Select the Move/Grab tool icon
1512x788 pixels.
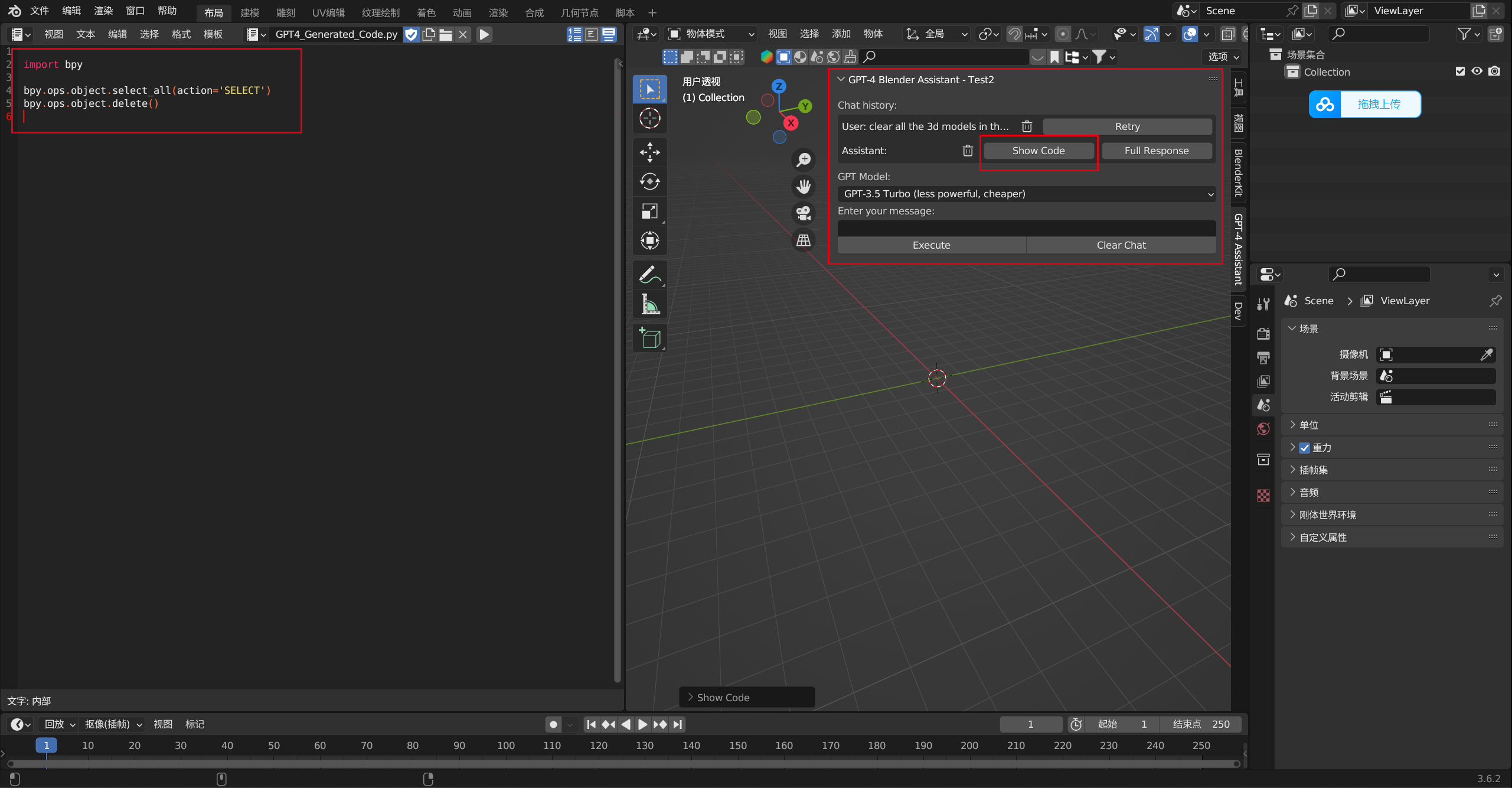[650, 150]
